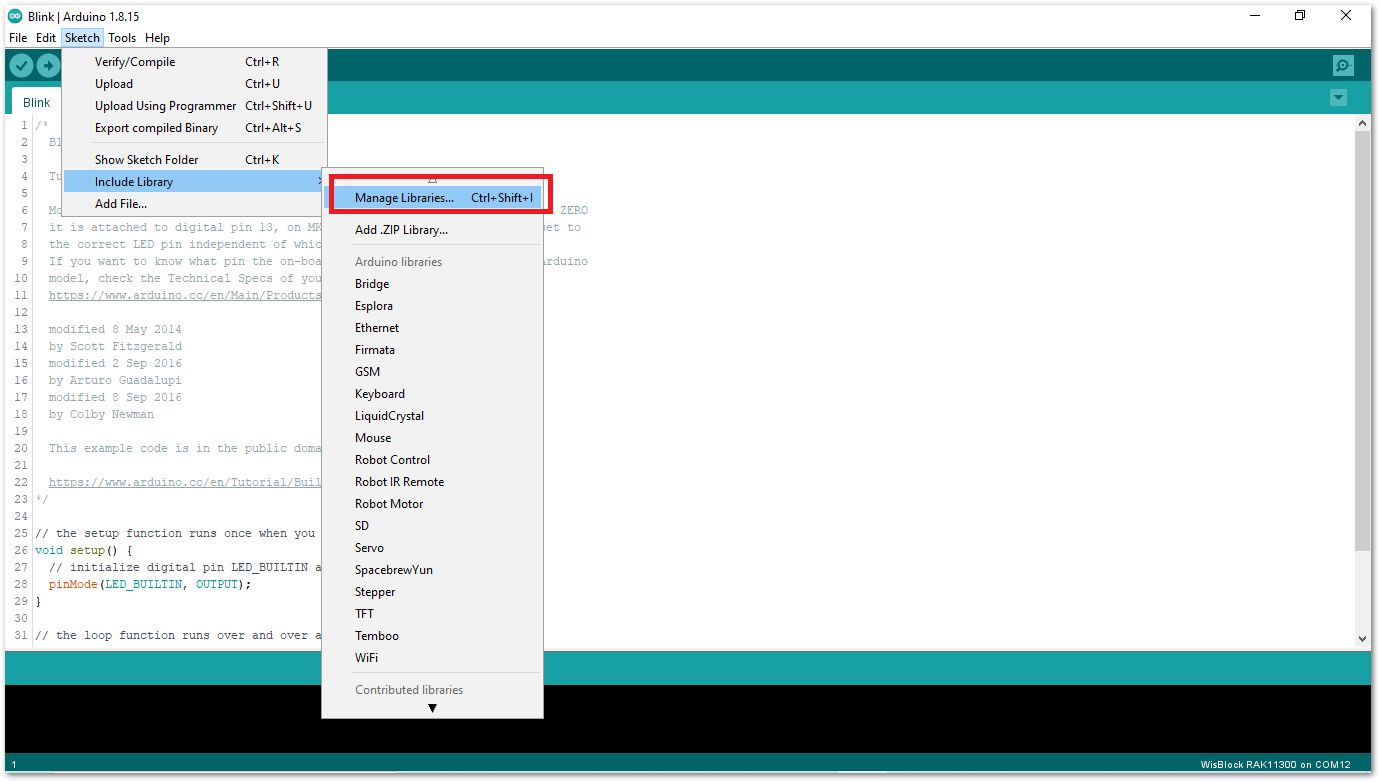The image size is (1380, 782).
Task: Click the editor vertical scrollbar thumb
Action: pyautogui.click(x=1362, y=340)
